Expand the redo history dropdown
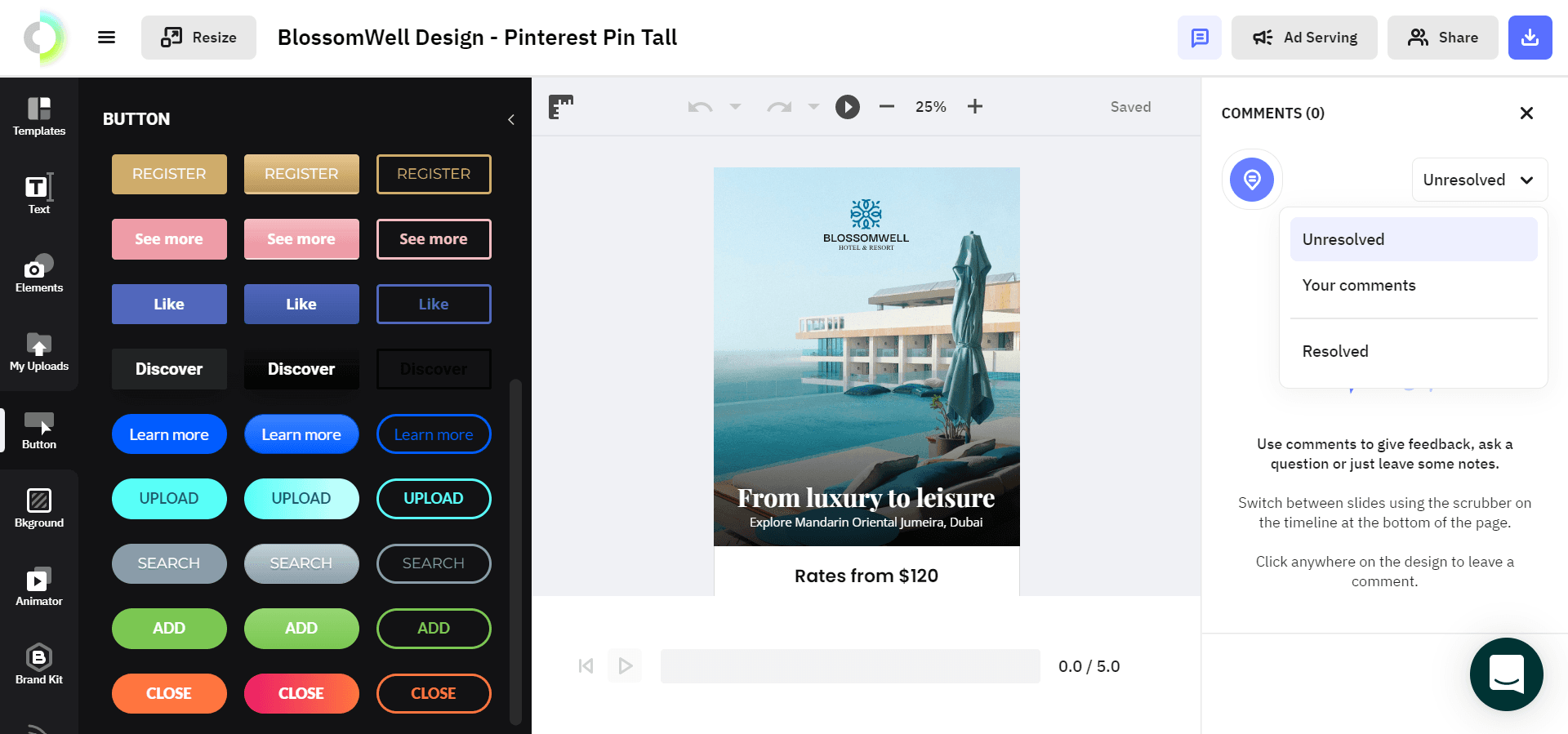Viewport: 1568px width, 734px height. pyautogui.click(x=813, y=107)
